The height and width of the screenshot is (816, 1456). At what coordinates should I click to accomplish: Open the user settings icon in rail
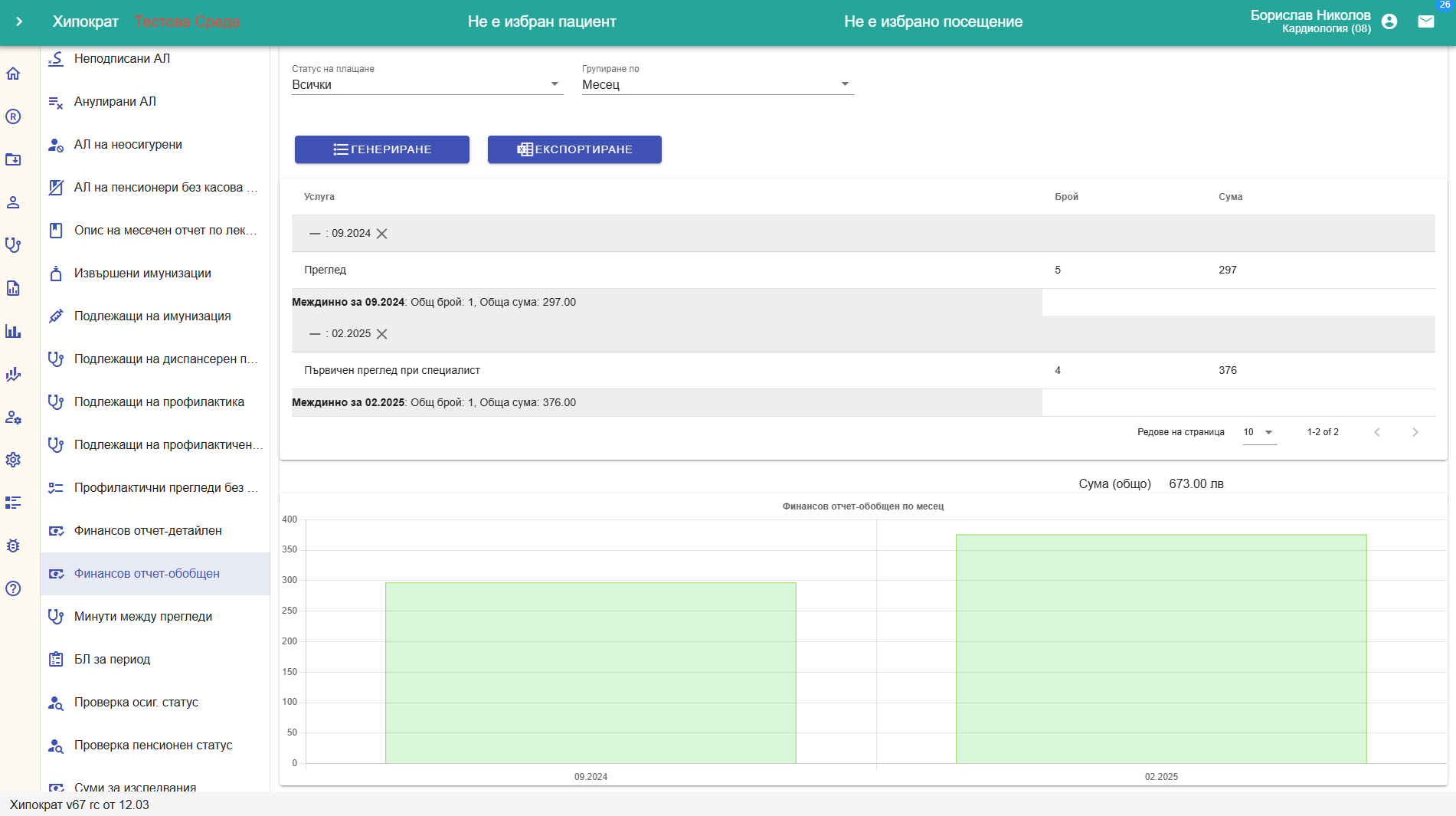coord(13,417)
